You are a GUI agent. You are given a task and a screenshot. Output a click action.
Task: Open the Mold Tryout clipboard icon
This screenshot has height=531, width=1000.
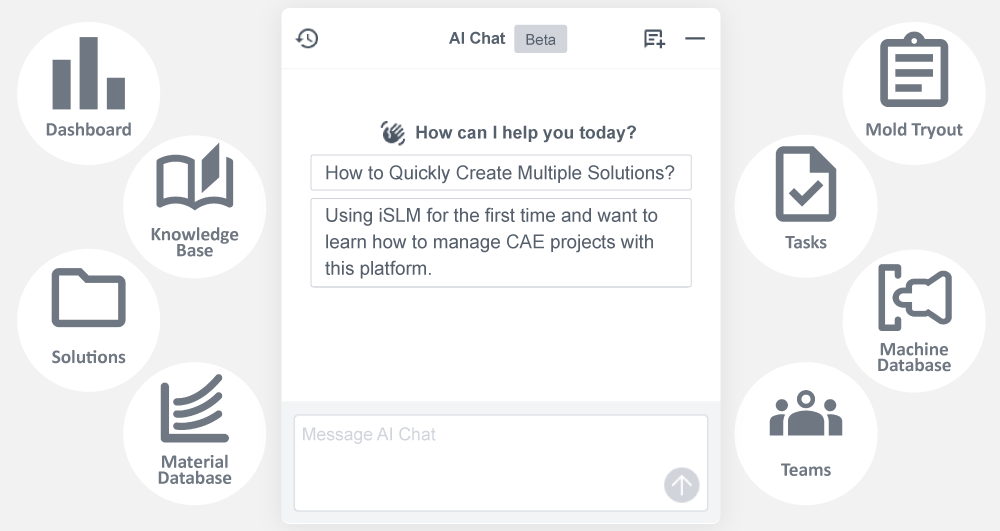(913, 70)
